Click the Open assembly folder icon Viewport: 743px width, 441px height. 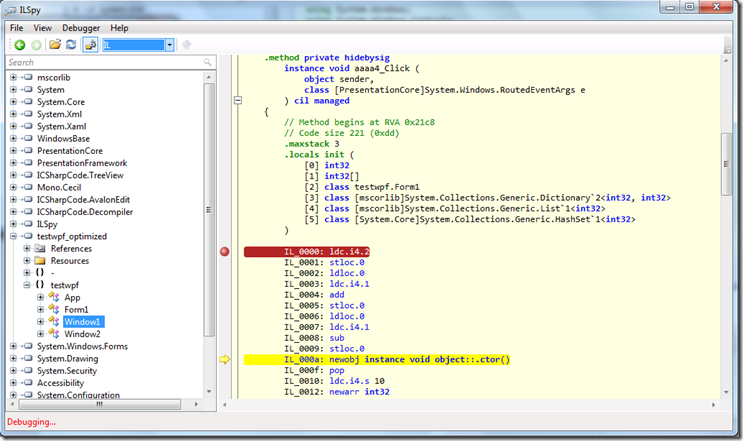point(55,45)
